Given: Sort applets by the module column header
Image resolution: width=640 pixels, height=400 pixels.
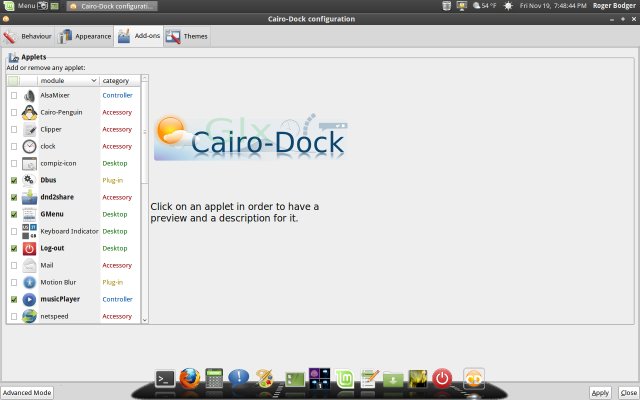Looking at the screenshot, I should pyautogui.click(x=67, y=80).
